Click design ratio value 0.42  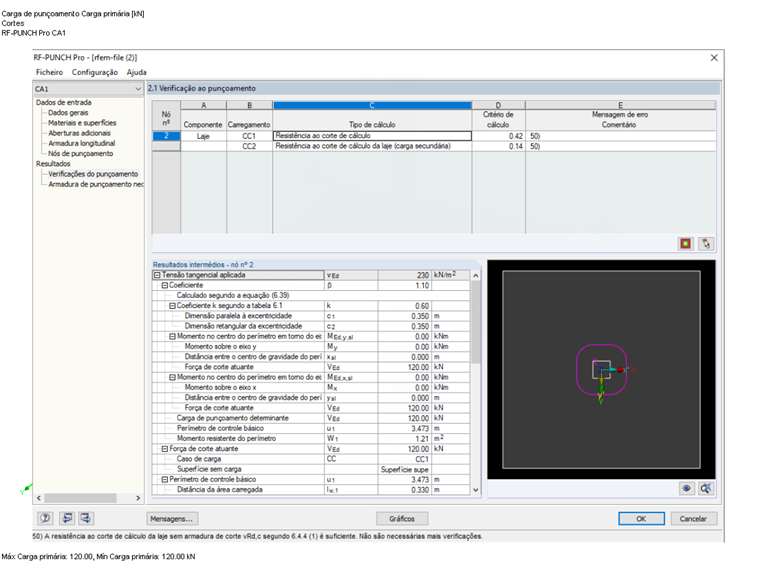pyautogui.click(x=499, y=136)
